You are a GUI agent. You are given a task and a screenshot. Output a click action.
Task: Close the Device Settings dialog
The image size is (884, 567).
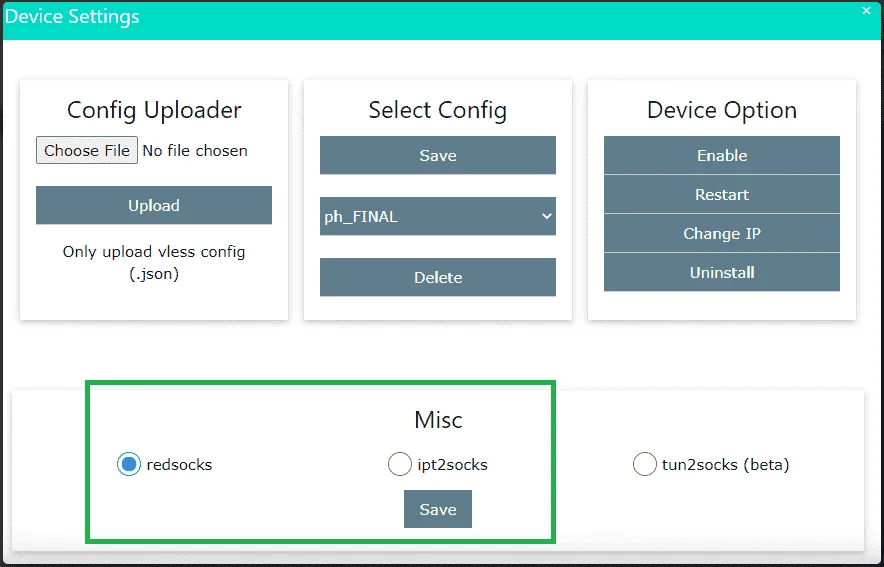point(867,10)
